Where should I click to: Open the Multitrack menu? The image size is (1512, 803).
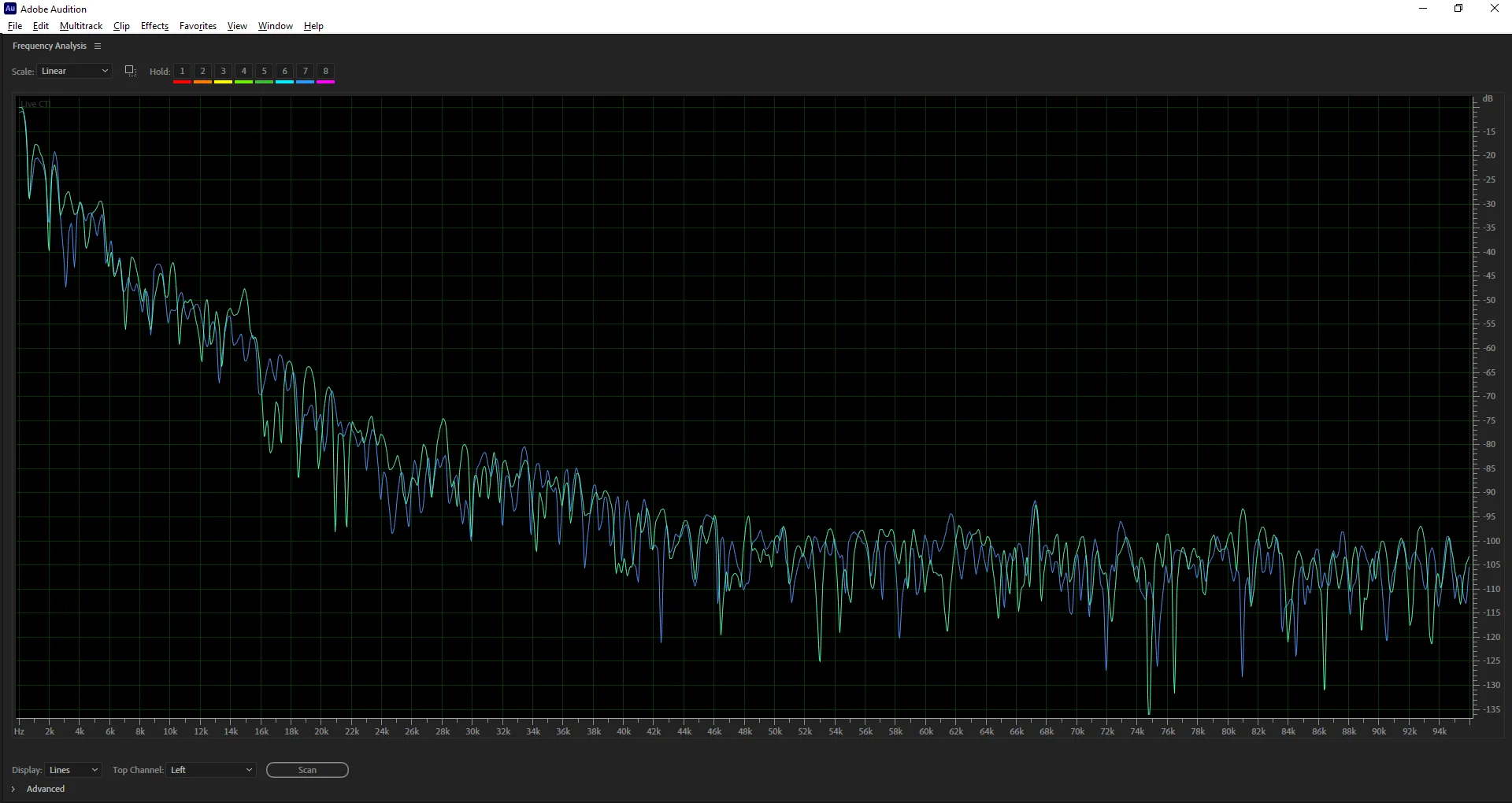pyautogui.click(x=81, y=26)
